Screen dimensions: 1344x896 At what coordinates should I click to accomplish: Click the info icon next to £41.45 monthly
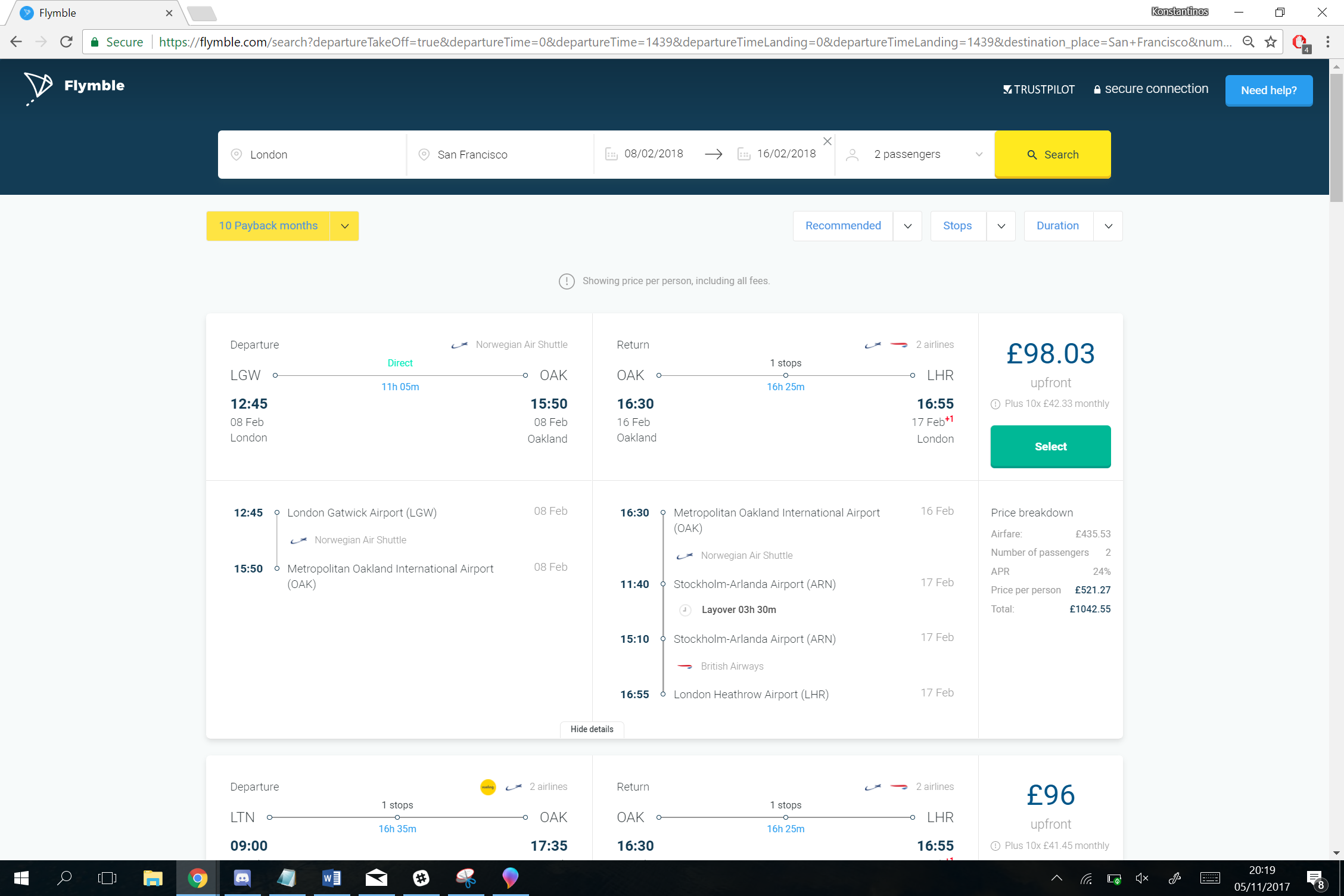995,846
